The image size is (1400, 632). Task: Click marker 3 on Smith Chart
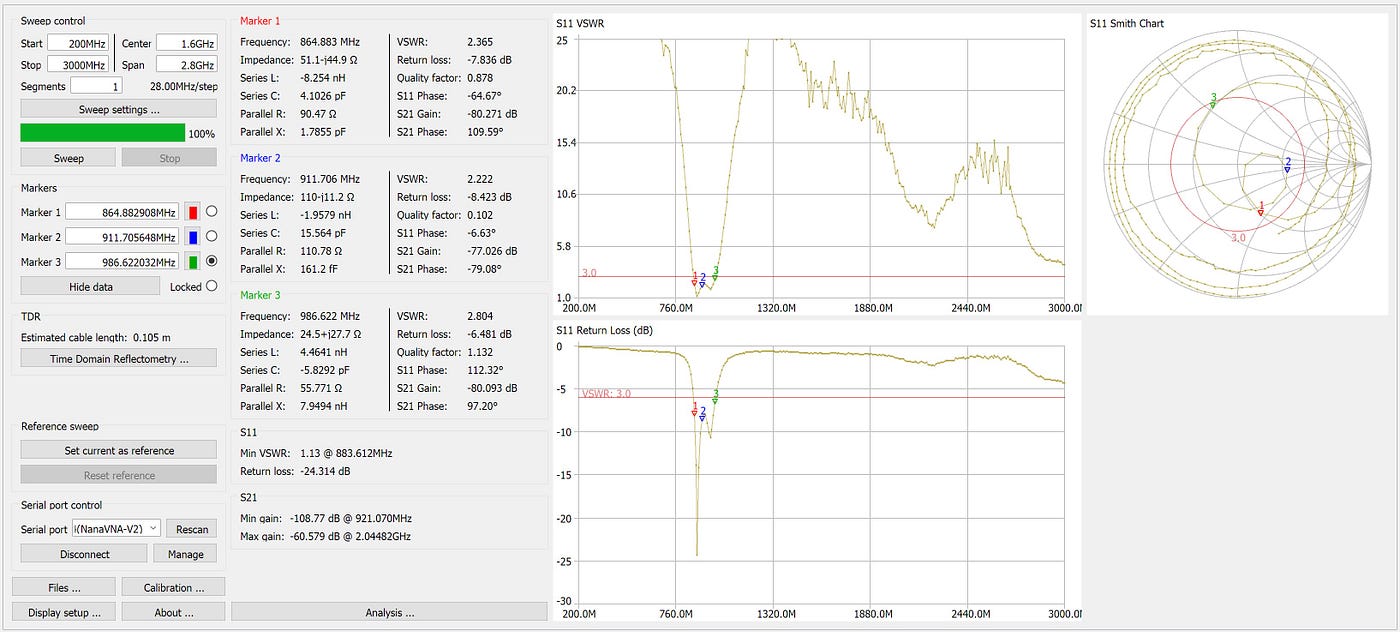click(x=1213, y=100)
